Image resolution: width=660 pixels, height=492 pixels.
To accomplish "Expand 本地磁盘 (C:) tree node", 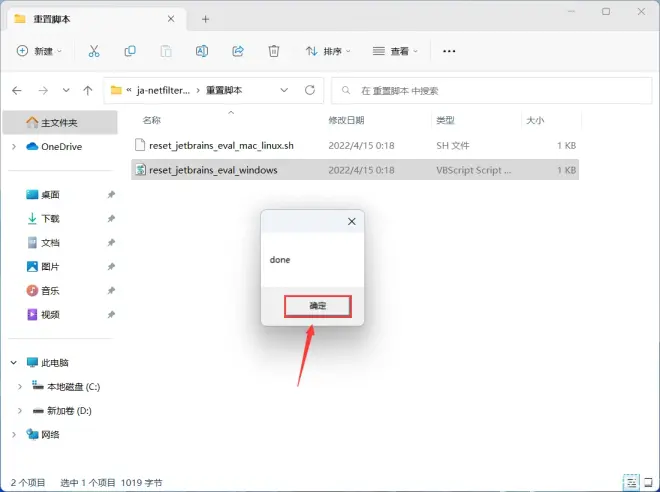I will 20,386.
